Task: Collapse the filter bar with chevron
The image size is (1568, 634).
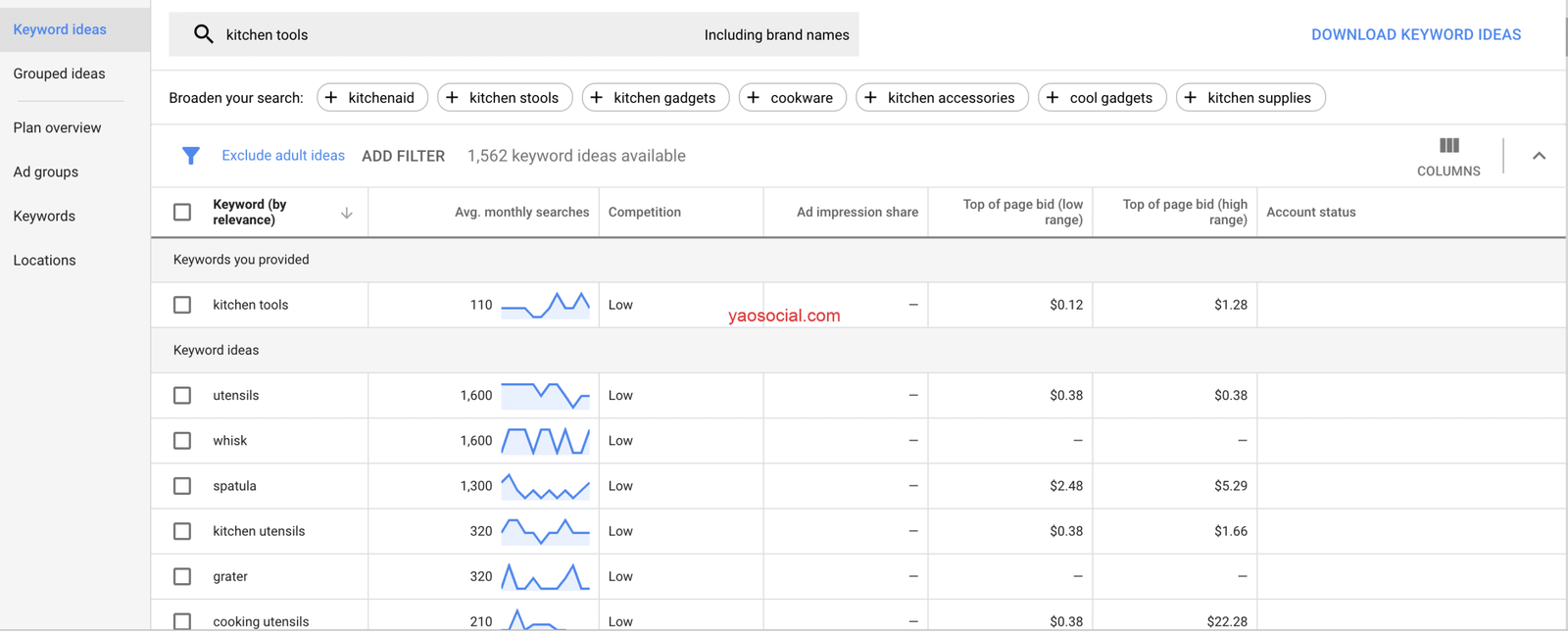Action: 1539,156
